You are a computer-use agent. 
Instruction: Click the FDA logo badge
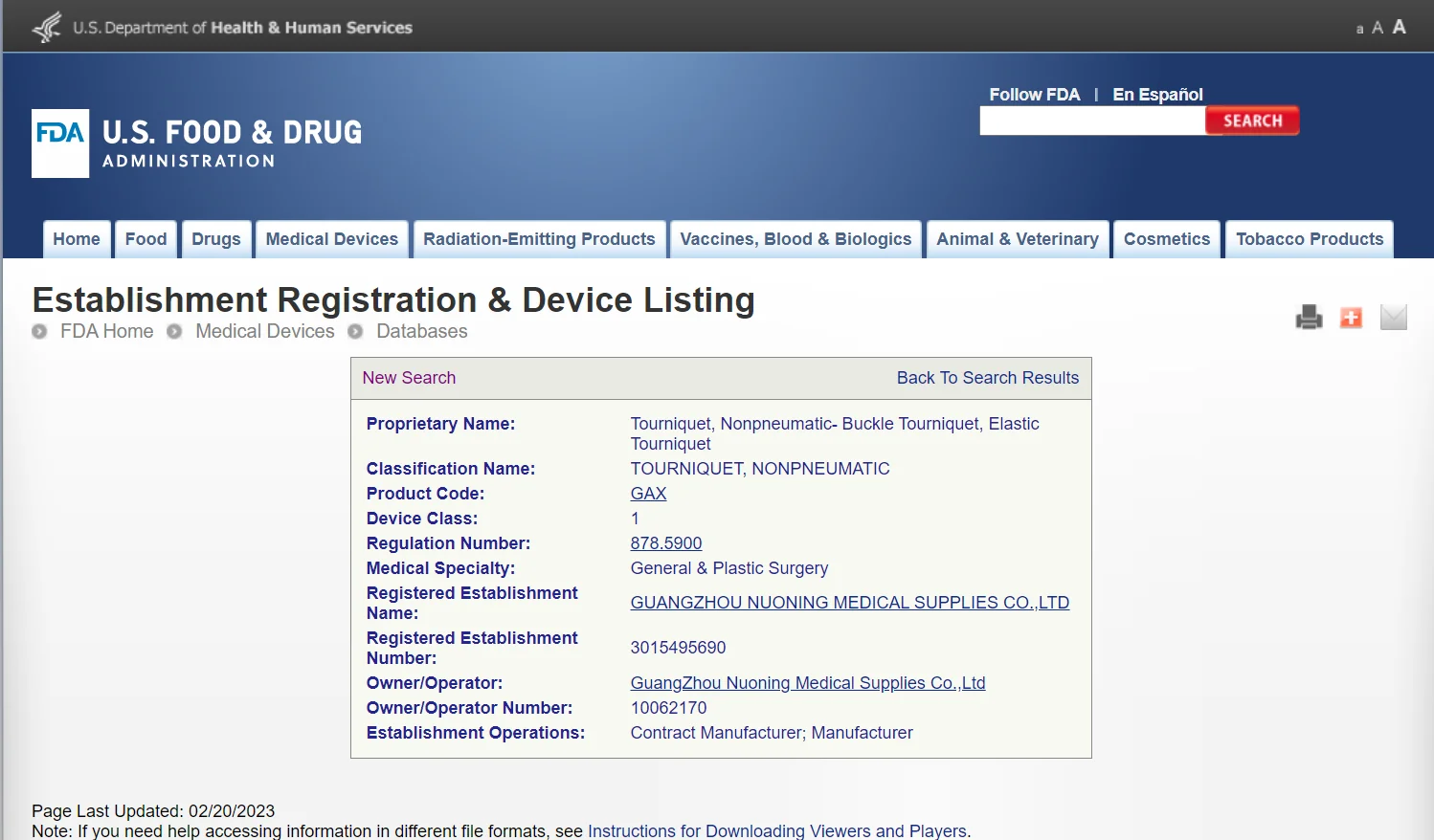click(x=60, y=144)
